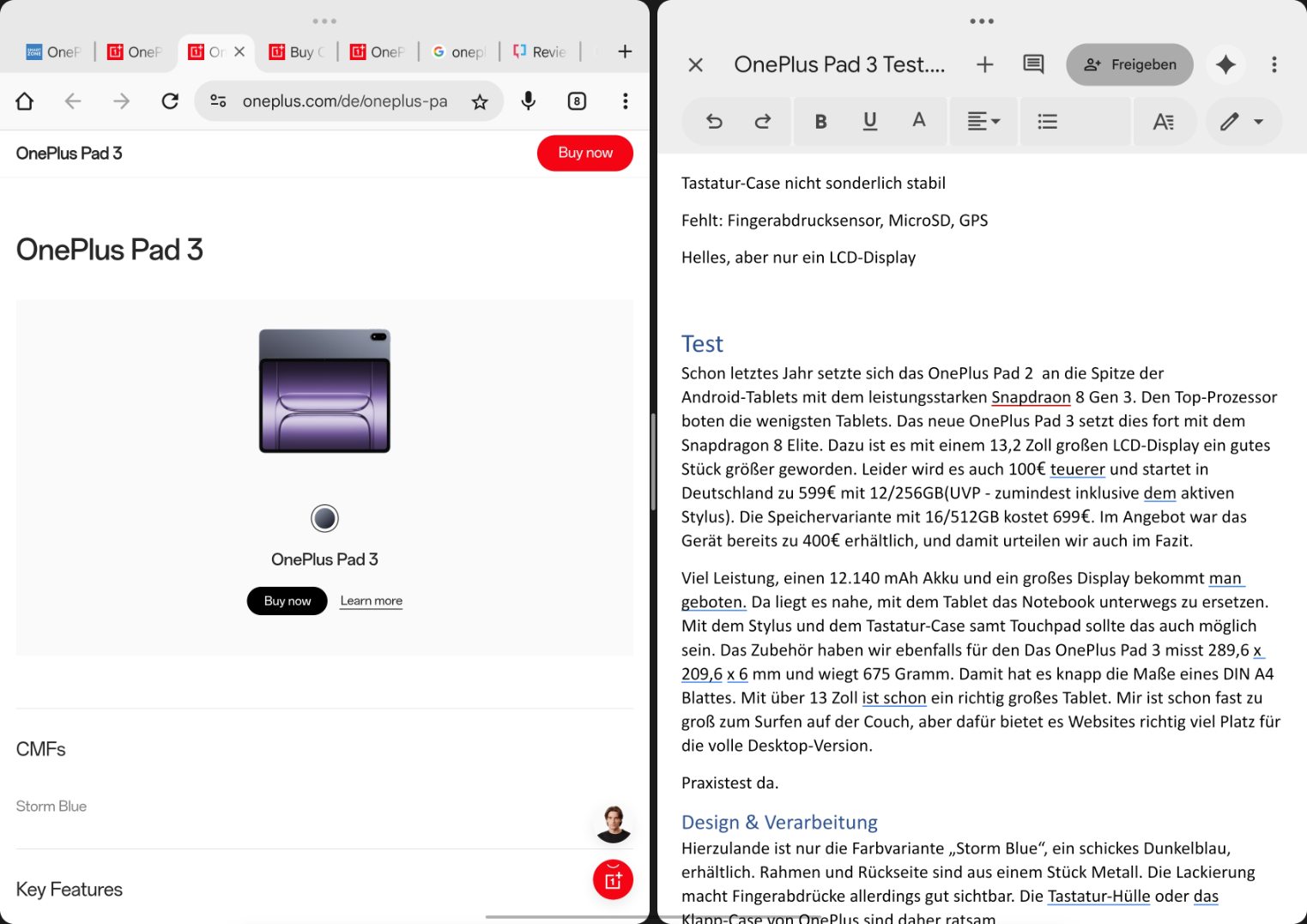Screen dimensions: 1307x924
Task: Click the split-screen divider handle
Action: [653, 462]
